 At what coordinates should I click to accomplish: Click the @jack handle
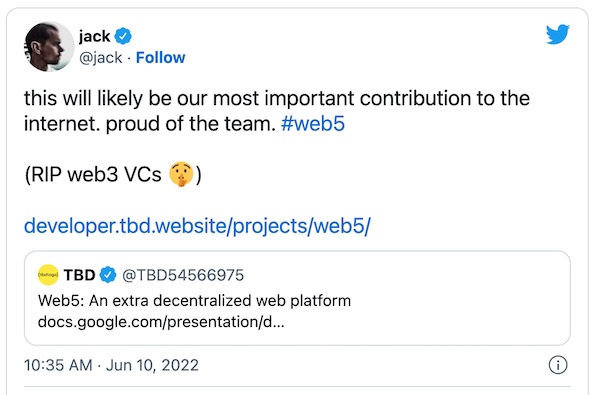tap(101, 58)
